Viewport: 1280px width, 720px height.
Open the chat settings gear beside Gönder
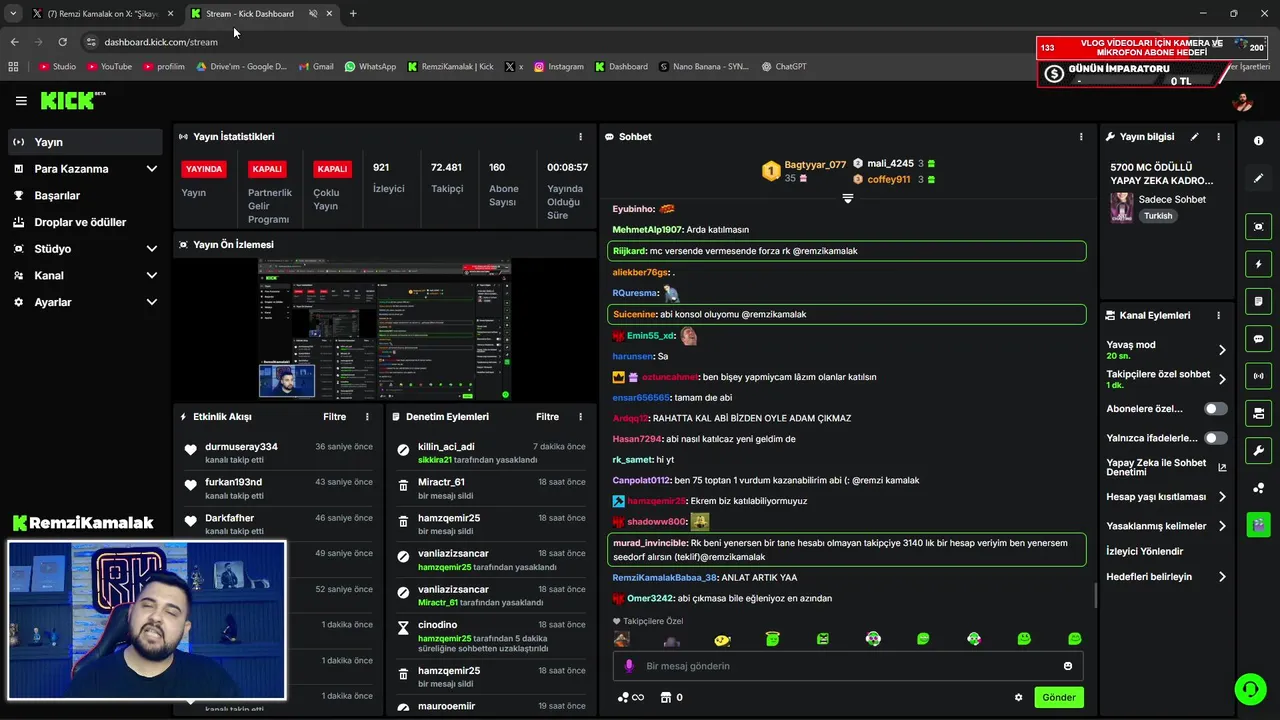pos(1019,698)
